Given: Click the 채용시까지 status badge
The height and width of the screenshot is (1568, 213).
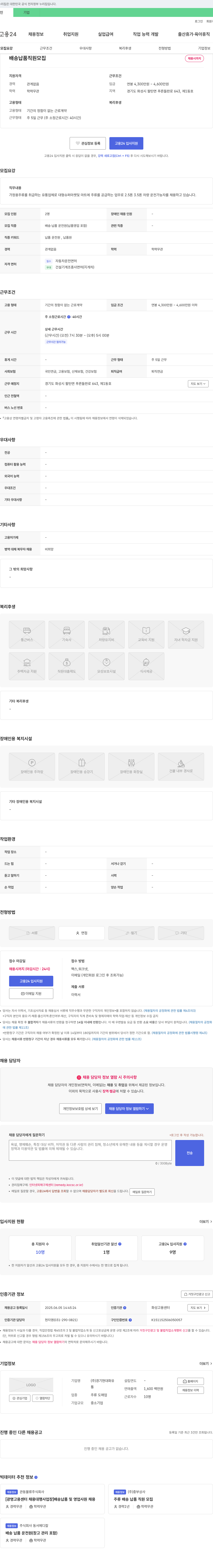Looking at the screenshot, I should pos(194,58).
